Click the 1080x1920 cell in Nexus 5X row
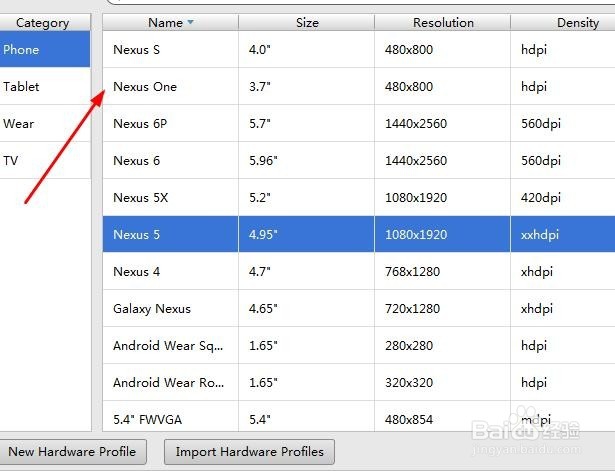Screen dimensions: 615x471 click(443, 197)
